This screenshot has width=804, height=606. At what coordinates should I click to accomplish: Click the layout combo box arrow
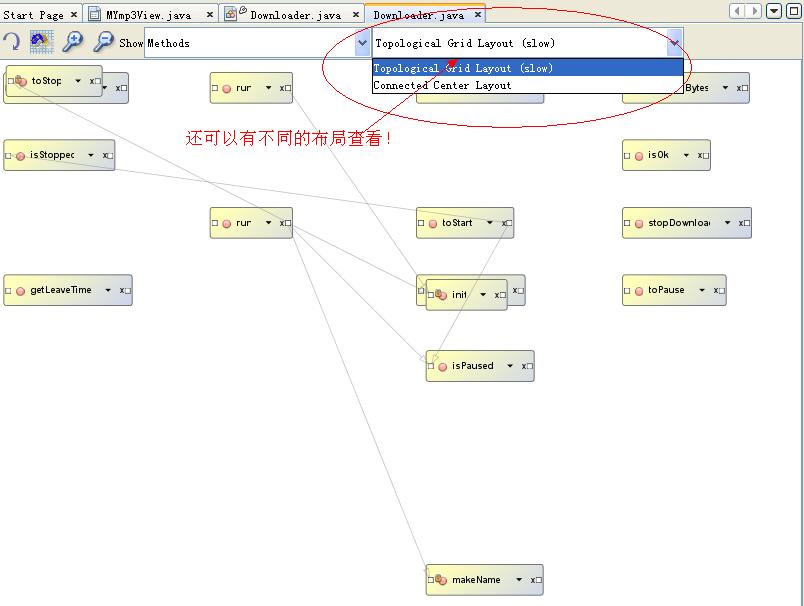point(675,43)
